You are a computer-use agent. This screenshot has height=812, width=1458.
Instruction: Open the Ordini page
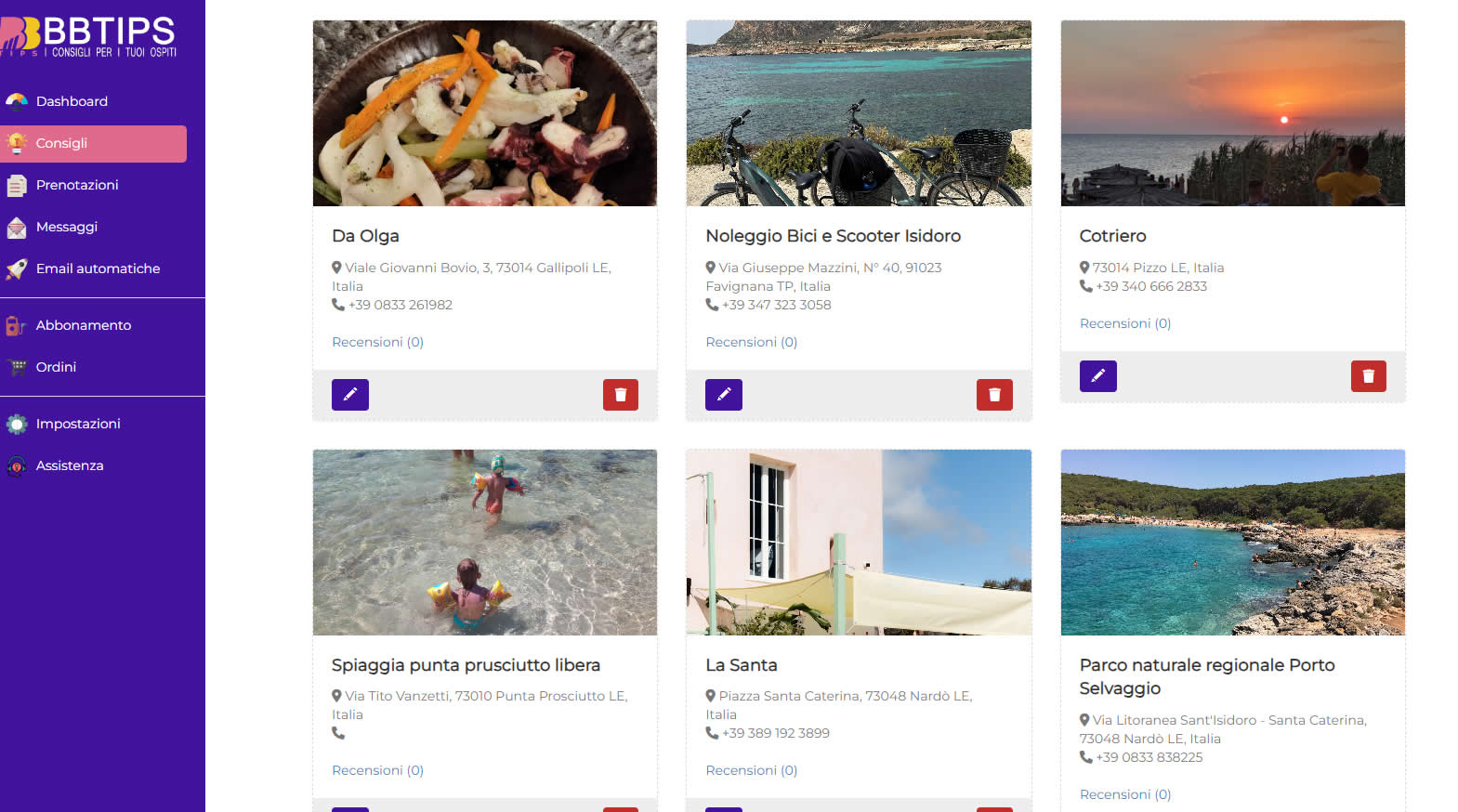click(56, 367)
